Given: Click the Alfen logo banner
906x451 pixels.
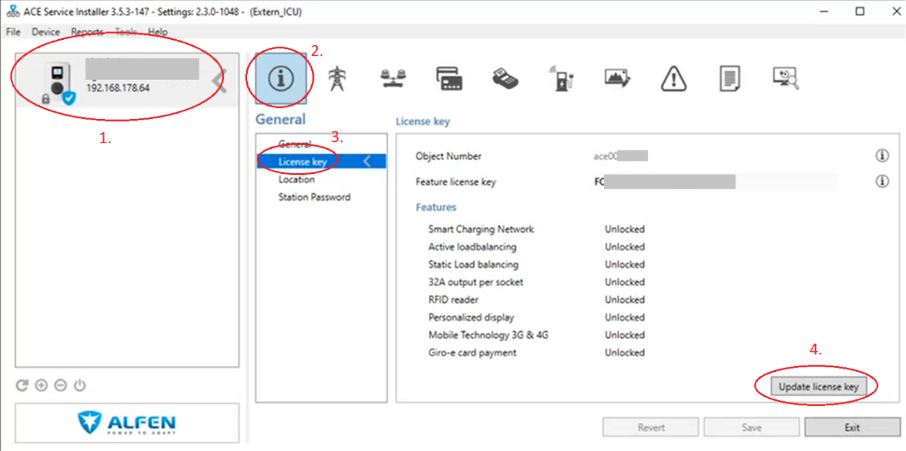Looking at the screenshot, I should click(x=127, y=423).
